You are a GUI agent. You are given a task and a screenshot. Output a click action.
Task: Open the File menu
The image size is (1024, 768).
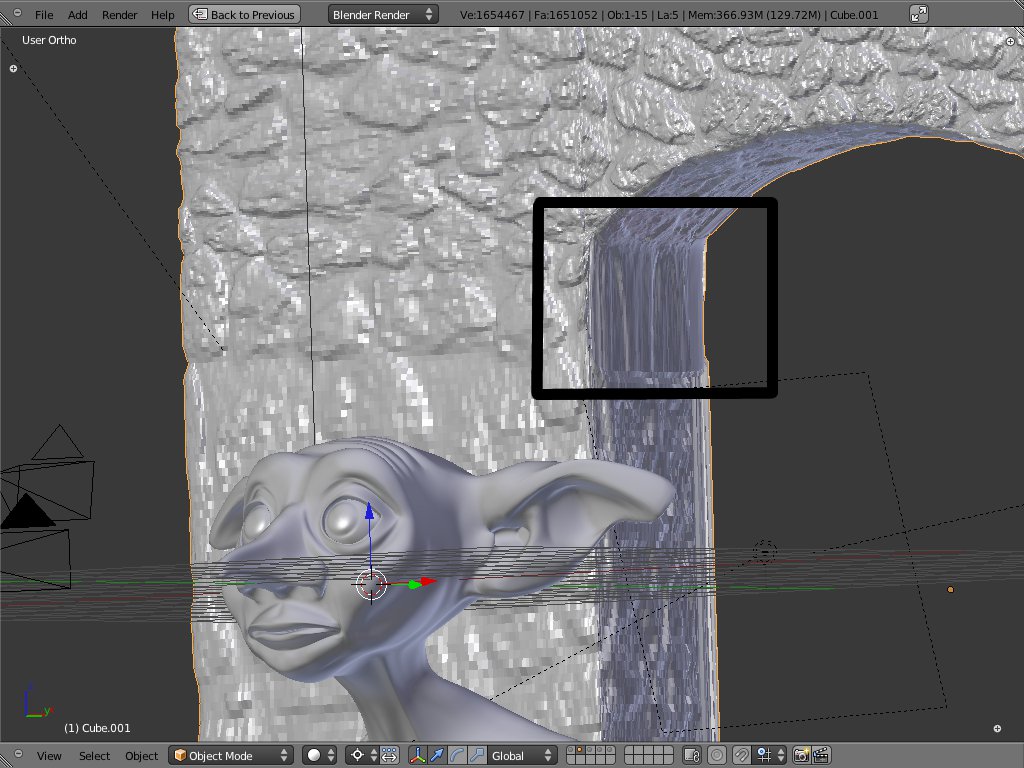[x=44, y=14]
